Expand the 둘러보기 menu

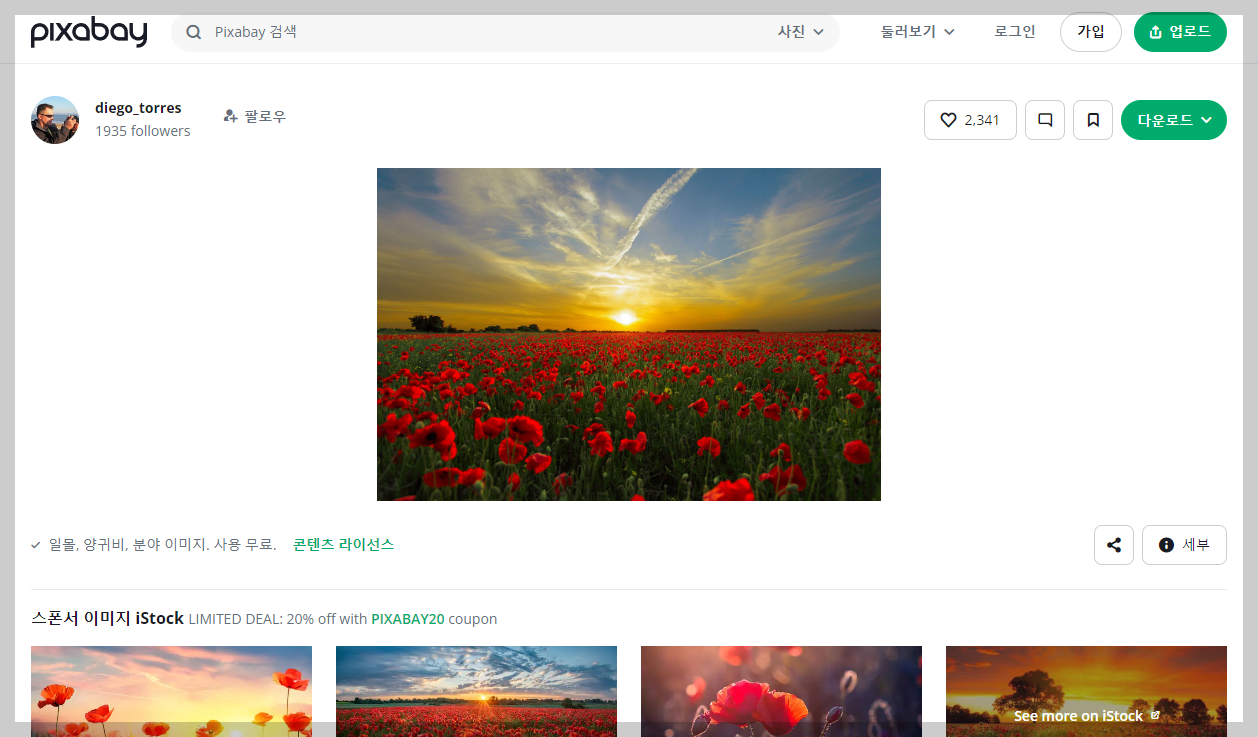[917, 32]
